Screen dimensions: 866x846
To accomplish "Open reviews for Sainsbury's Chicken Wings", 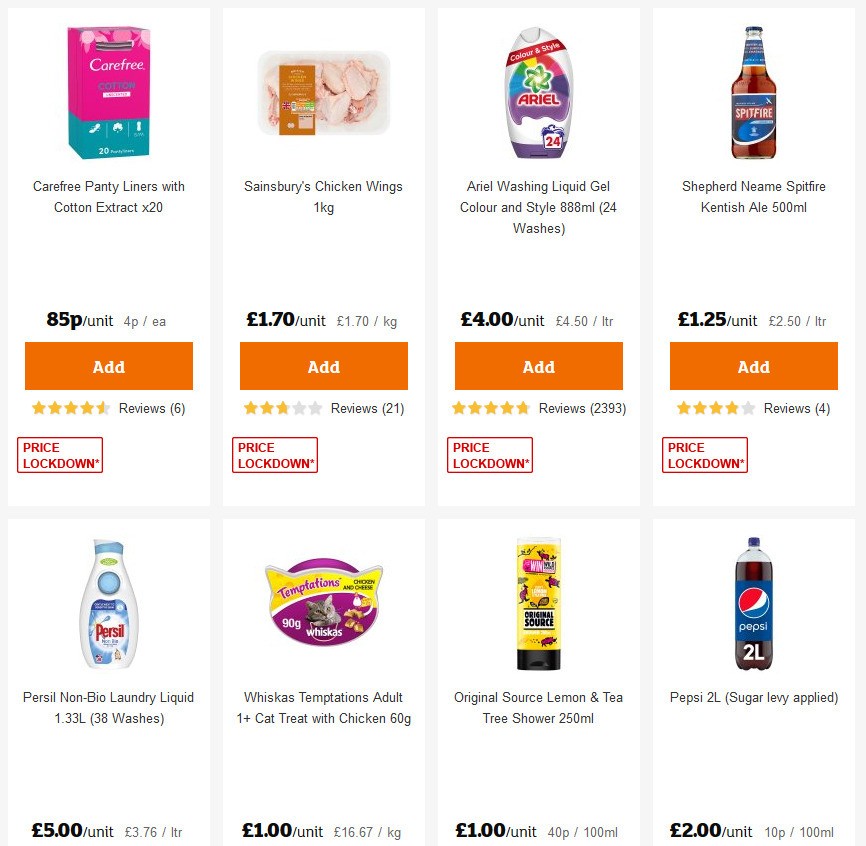I will pos(366,408).
